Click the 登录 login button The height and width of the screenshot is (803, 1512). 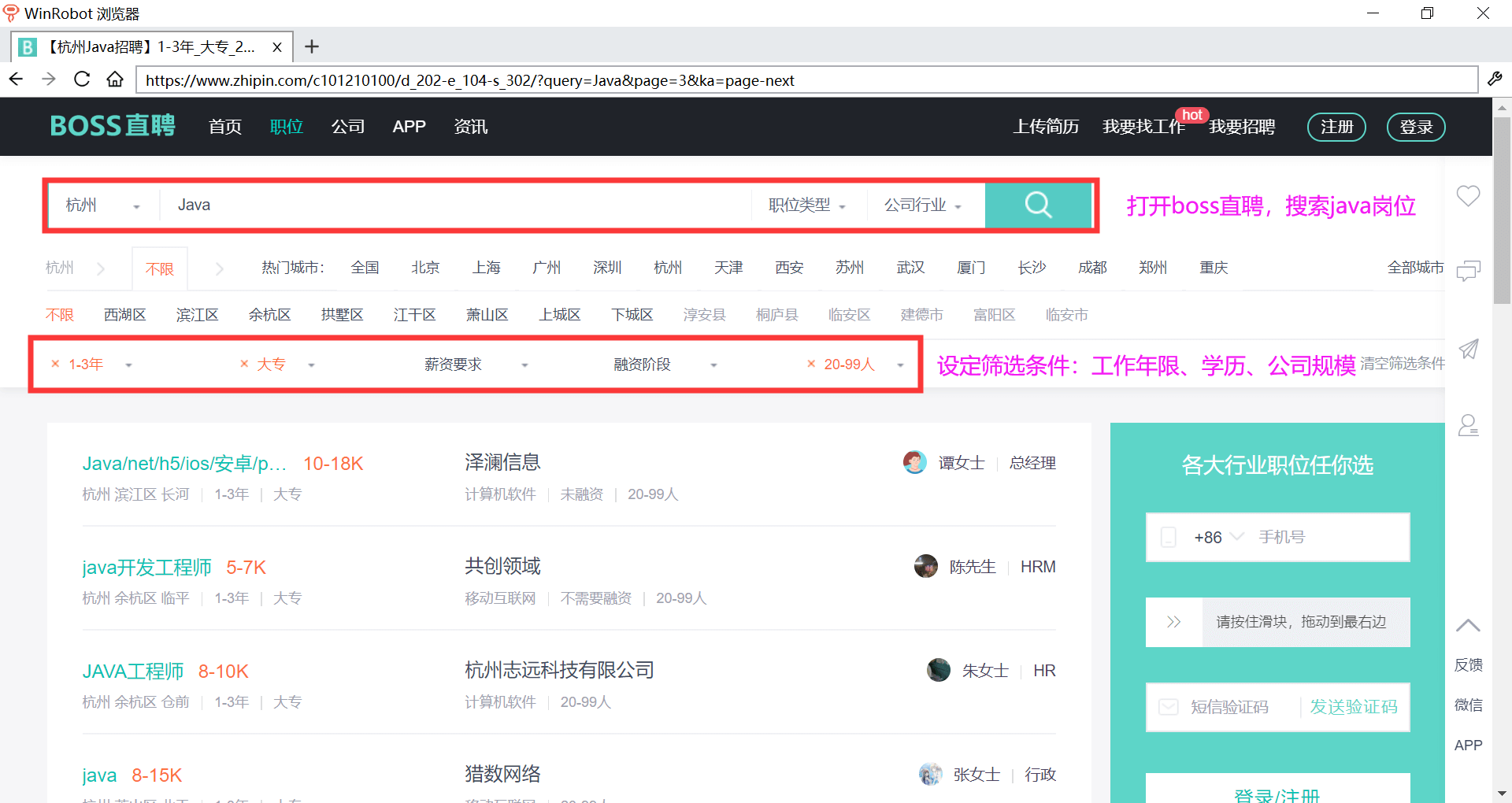[1416, 127]
